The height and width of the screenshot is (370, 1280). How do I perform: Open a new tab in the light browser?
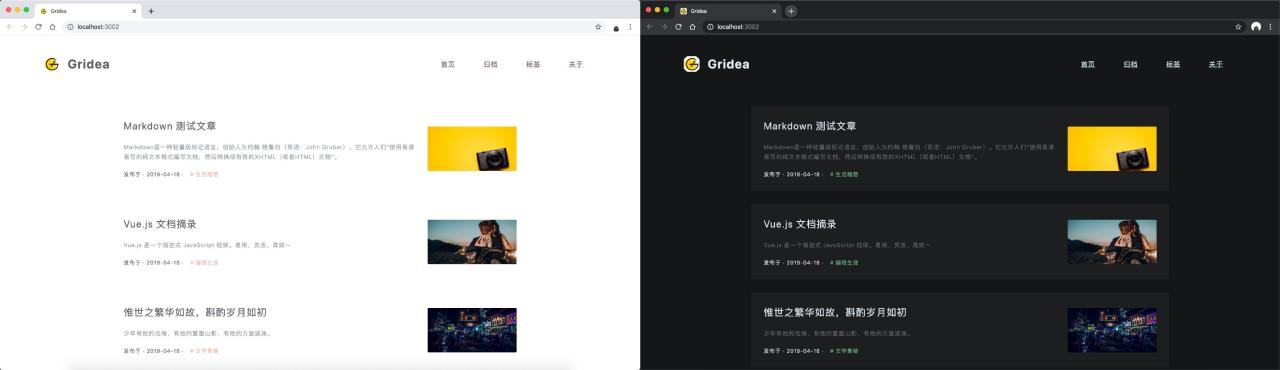pyautogui.click(x=151, y=11)
